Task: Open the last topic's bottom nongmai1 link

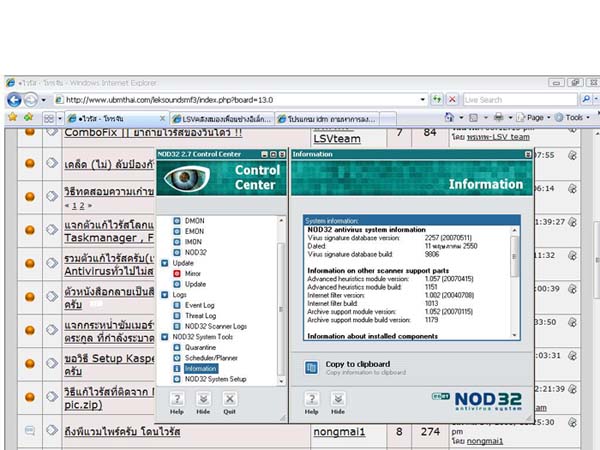Action: pos(485,441)
